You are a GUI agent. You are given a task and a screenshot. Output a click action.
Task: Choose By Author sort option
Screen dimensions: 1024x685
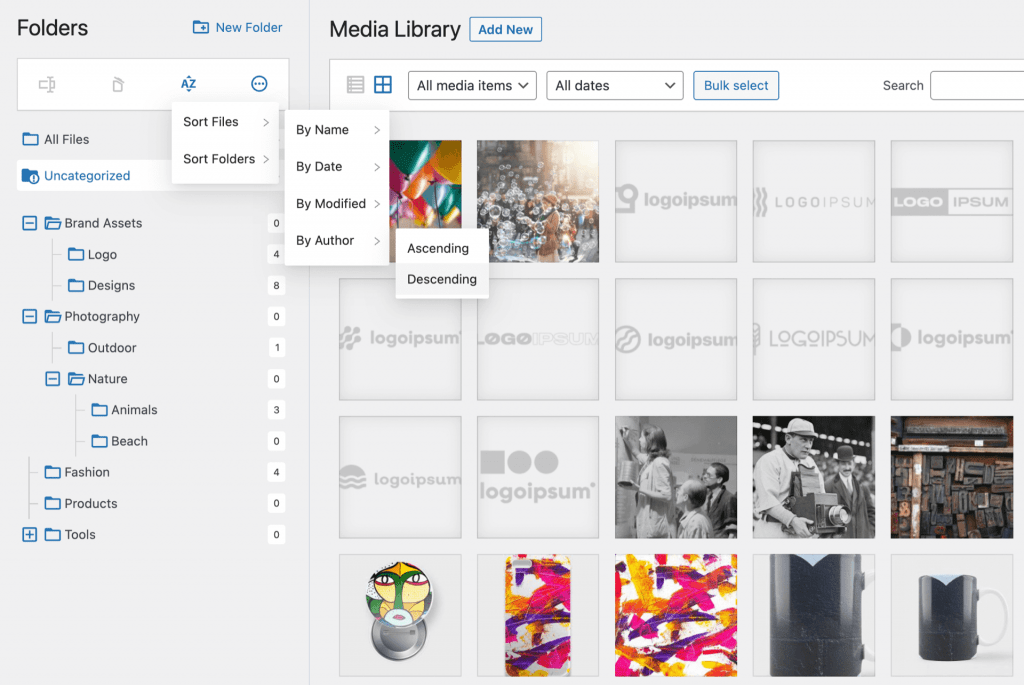pyautogui.click(x=337, y=240)
